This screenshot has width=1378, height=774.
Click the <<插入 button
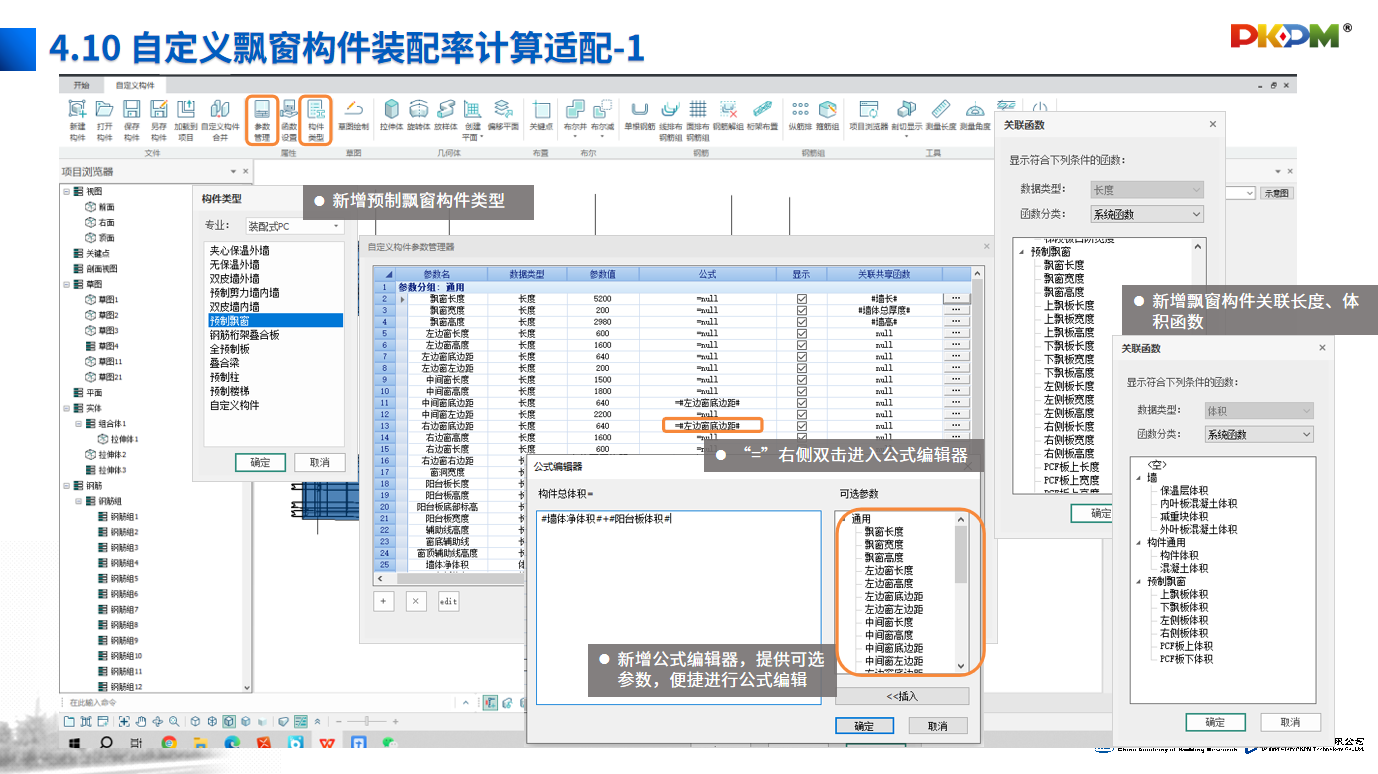[901, 697]
